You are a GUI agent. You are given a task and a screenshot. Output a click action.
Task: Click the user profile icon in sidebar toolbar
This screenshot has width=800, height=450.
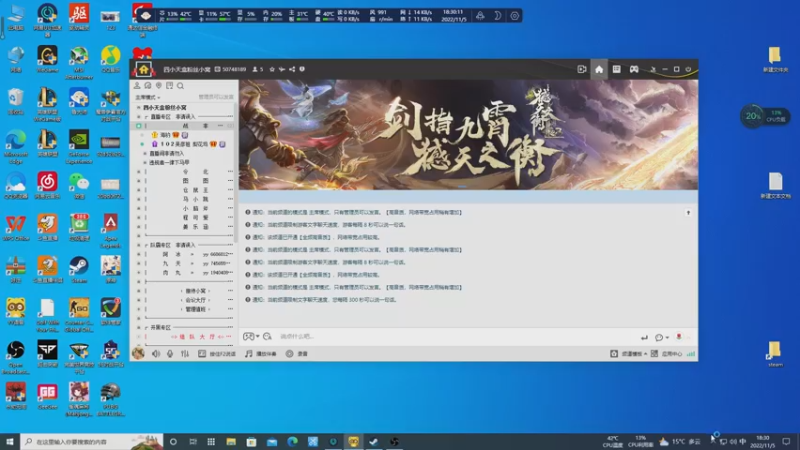tap(137, 86)
